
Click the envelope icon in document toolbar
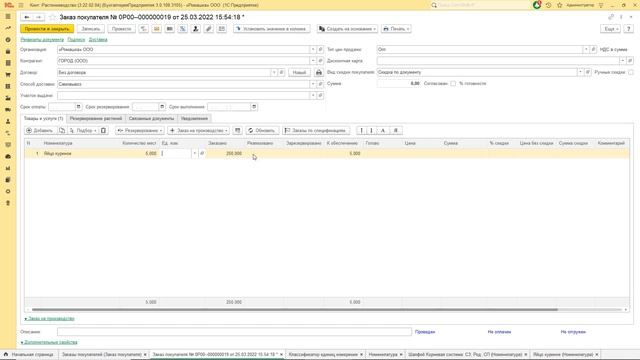(157, 29)
